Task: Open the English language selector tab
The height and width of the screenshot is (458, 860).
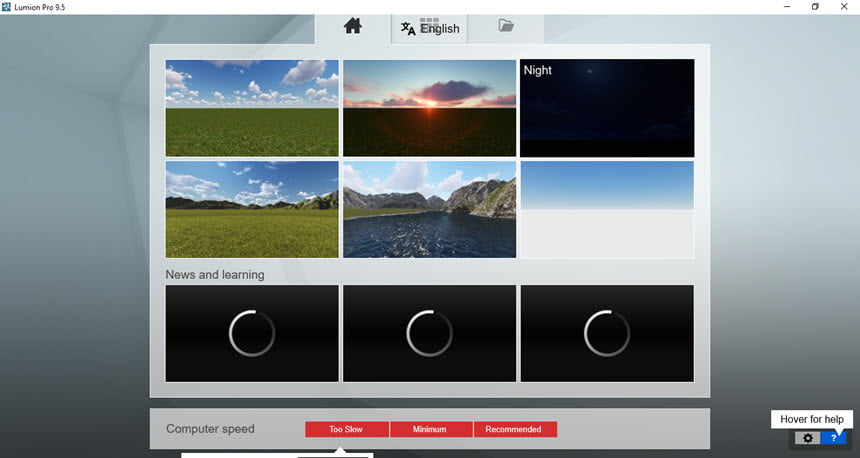Action: click(x=430, y=29)
